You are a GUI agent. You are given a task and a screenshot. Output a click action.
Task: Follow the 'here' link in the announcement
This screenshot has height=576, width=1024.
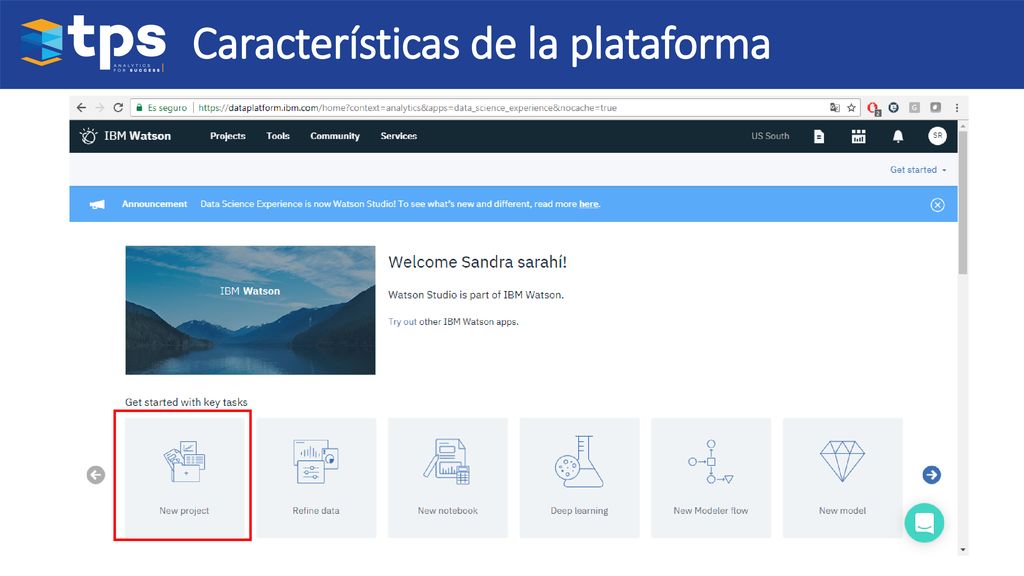click(x=588, y=204)
